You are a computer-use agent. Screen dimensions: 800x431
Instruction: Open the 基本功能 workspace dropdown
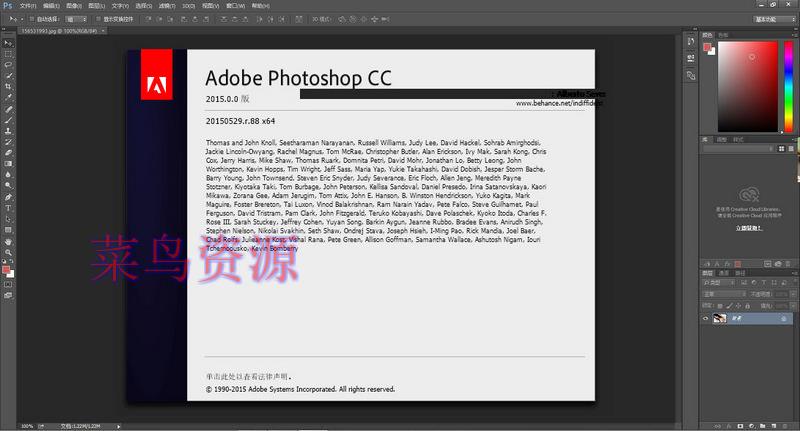click(775, 19)
